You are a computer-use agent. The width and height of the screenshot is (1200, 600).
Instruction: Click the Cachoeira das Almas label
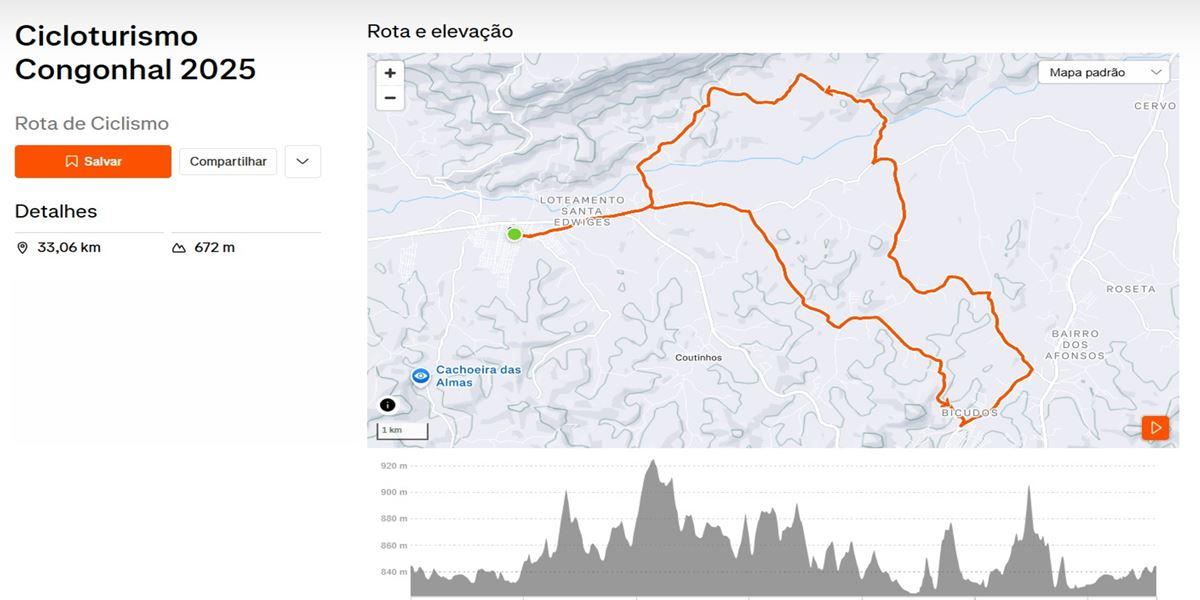pos(478,376)
